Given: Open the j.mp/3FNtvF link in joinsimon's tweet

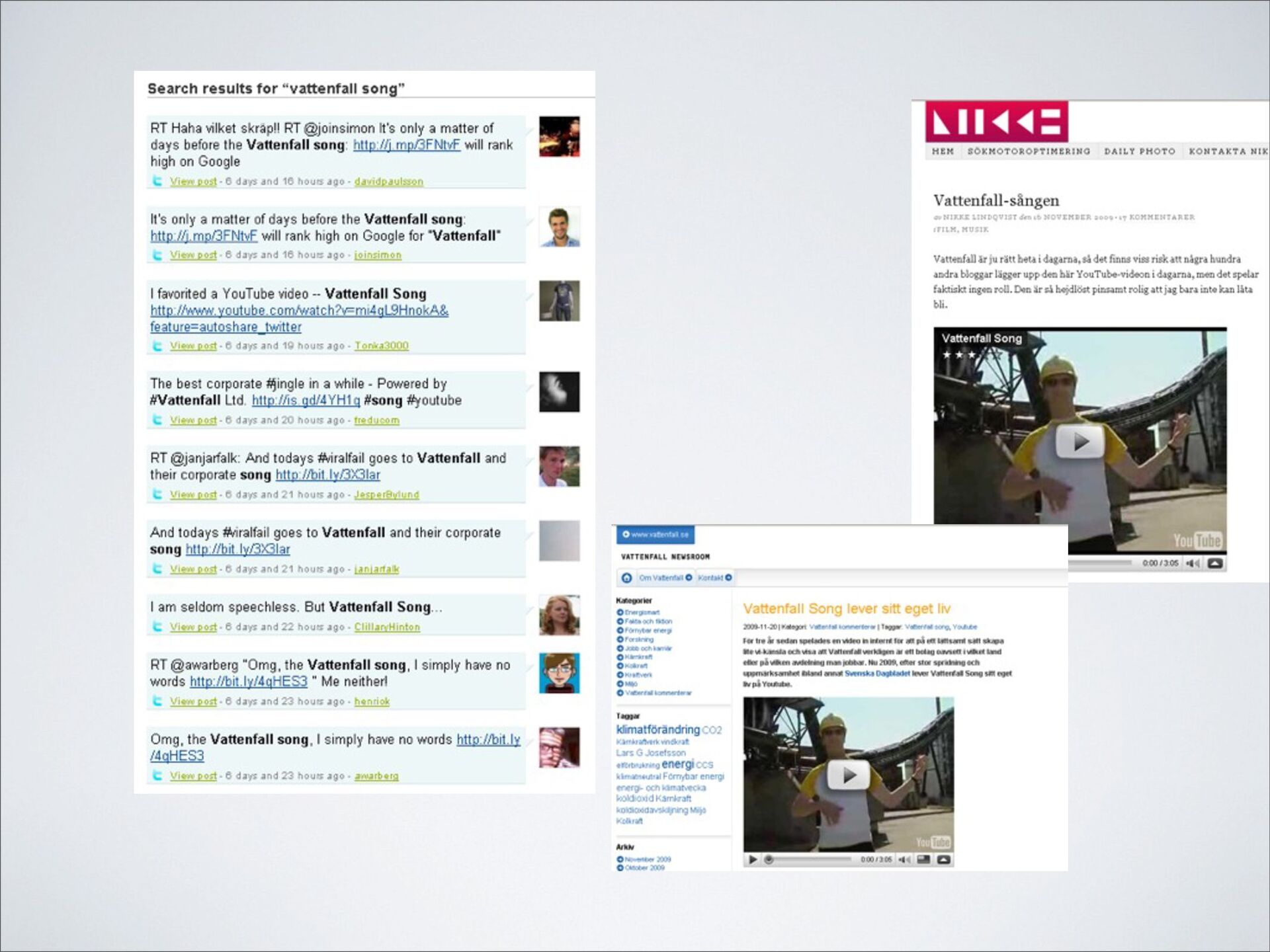Looking at the screenshot, I should click(204, 236).
